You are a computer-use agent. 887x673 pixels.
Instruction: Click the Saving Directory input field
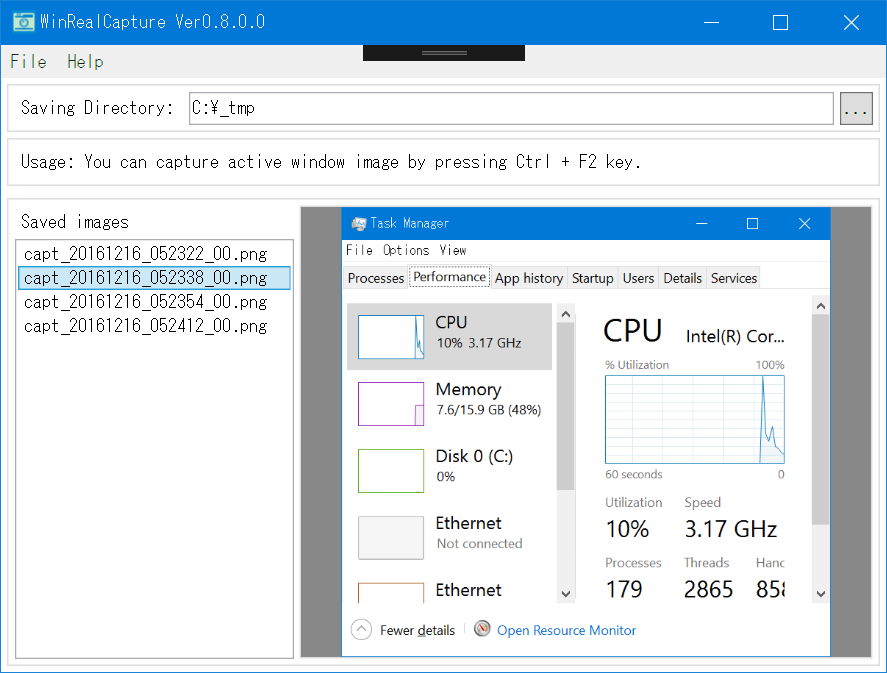click(x=511, y=108)
